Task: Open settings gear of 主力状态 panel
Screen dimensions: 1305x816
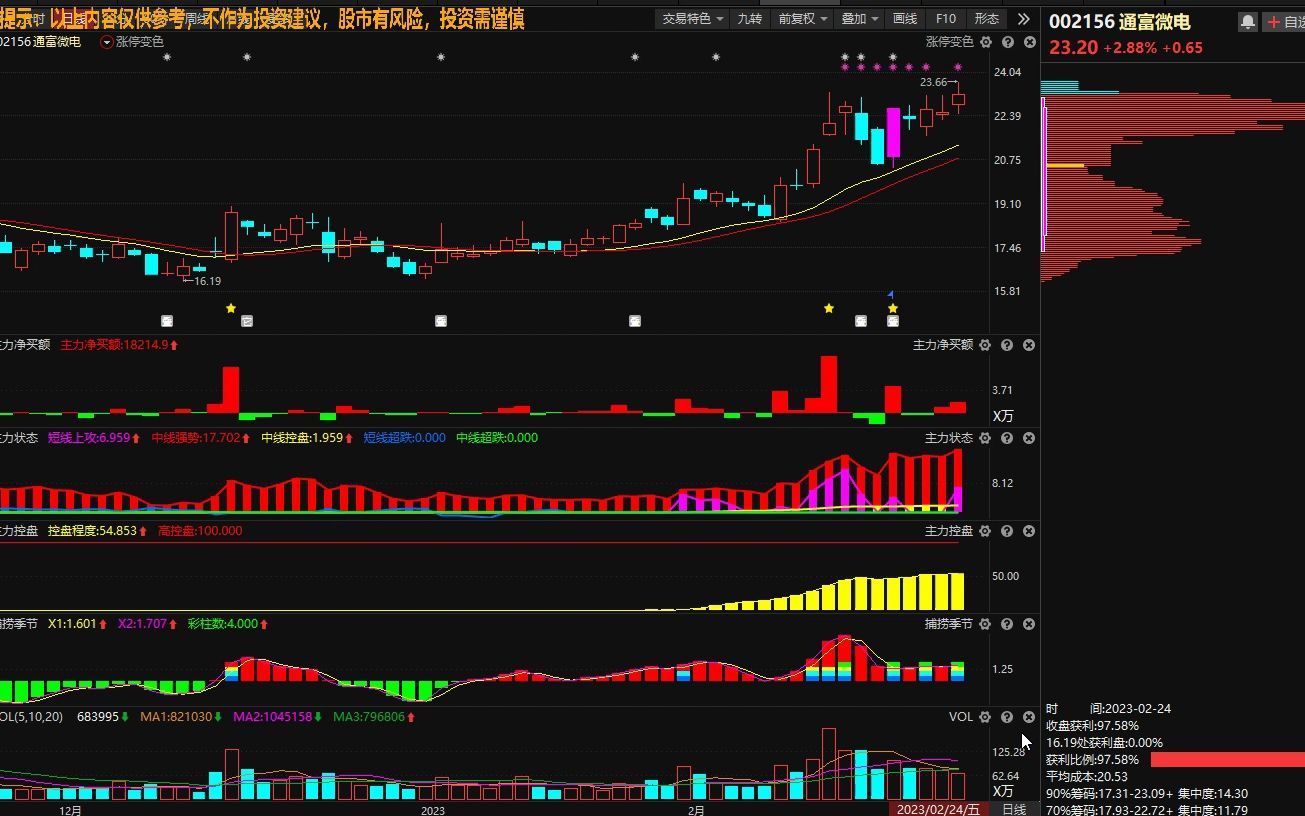Action: 986,438
